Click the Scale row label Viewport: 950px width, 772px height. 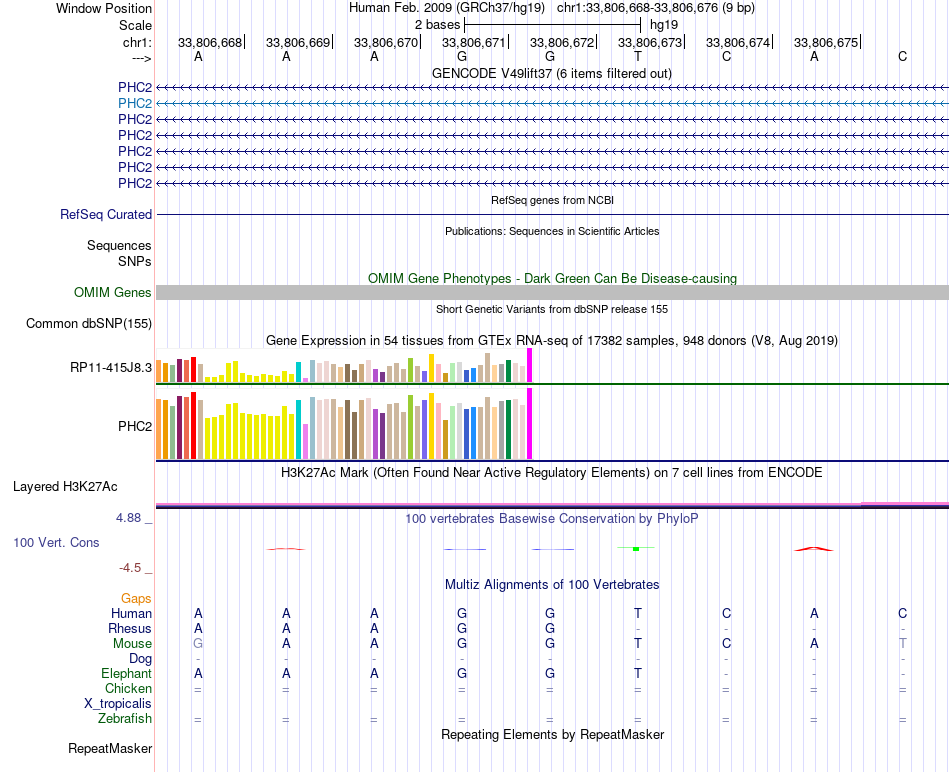(x=135, y=25)
